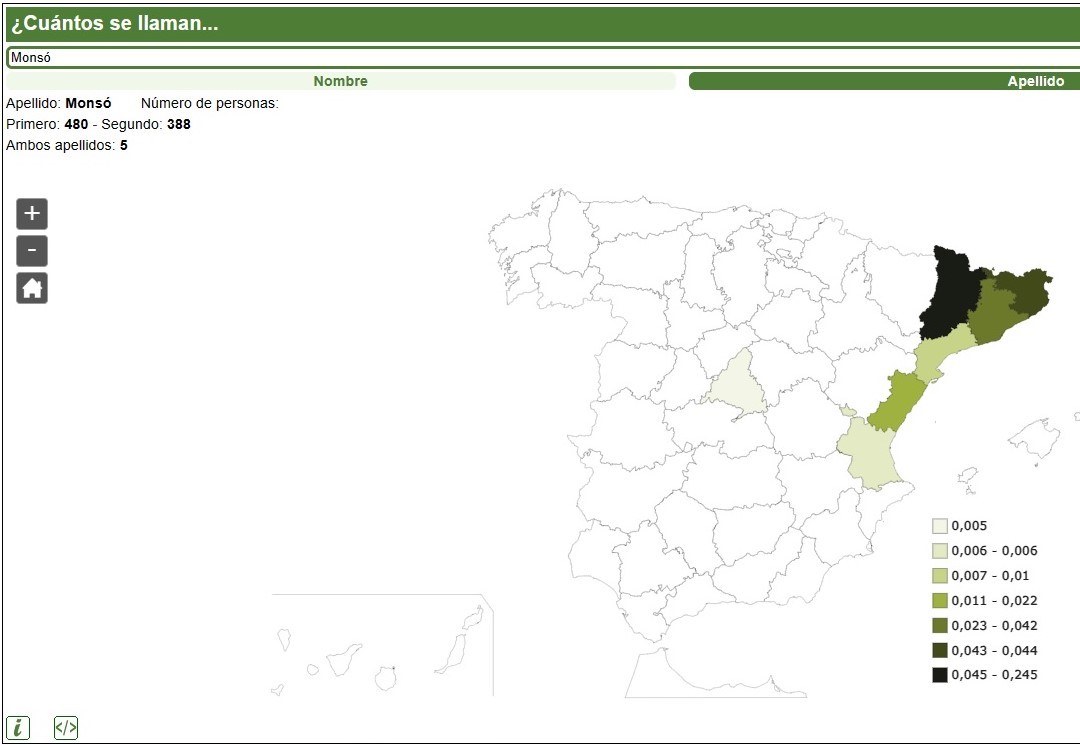Viewport: 1080px width, 745px height.
Task: Open the information icon at bottom left
Action: [x=18, y=728]
